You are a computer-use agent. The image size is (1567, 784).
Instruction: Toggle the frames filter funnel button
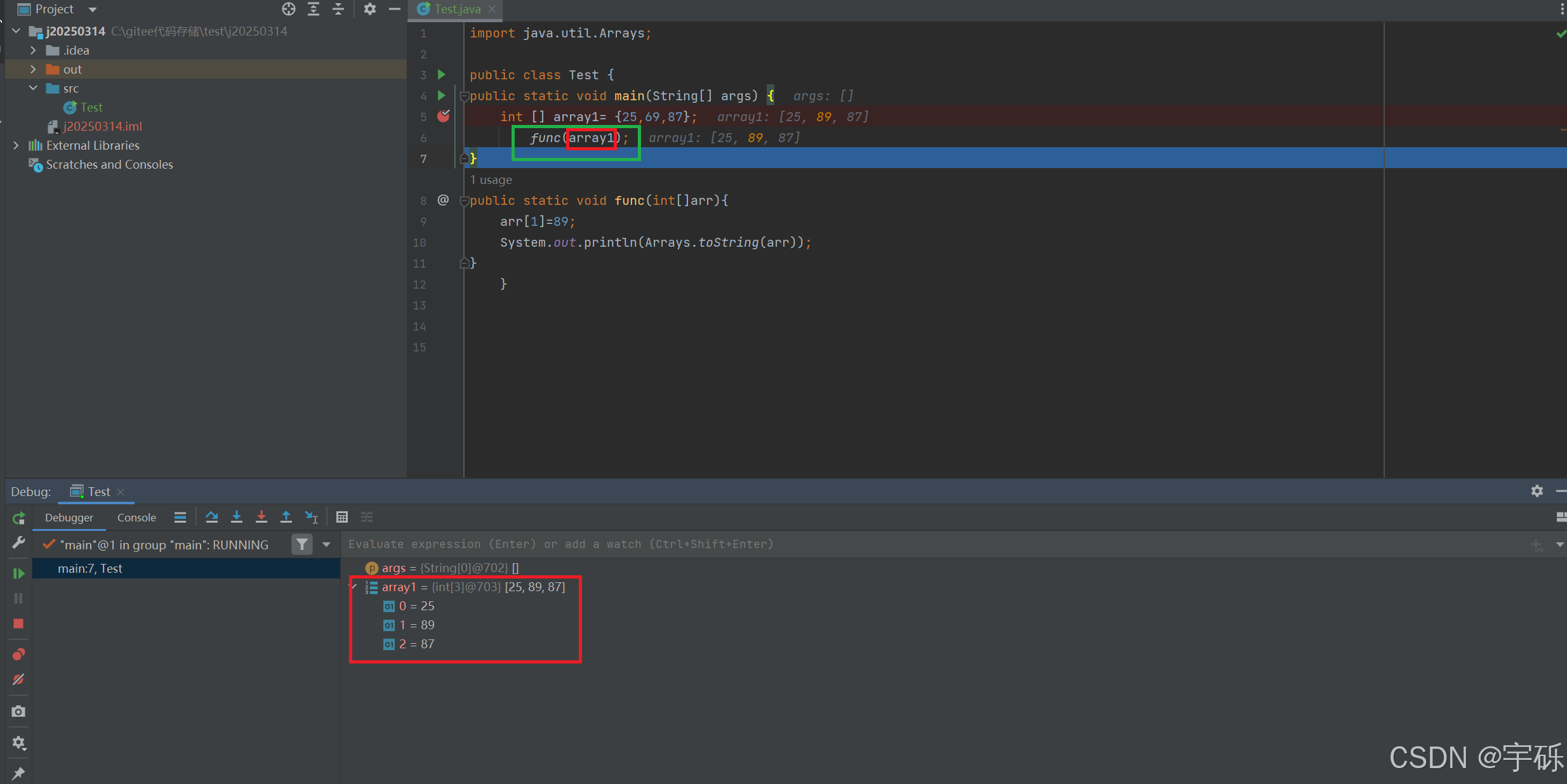point(302,544)
